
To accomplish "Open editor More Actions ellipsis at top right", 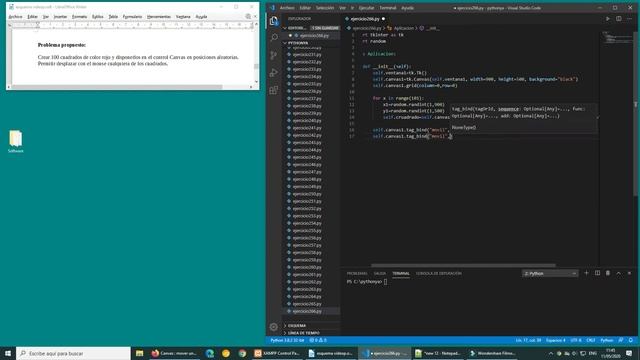I will (629, 19).
